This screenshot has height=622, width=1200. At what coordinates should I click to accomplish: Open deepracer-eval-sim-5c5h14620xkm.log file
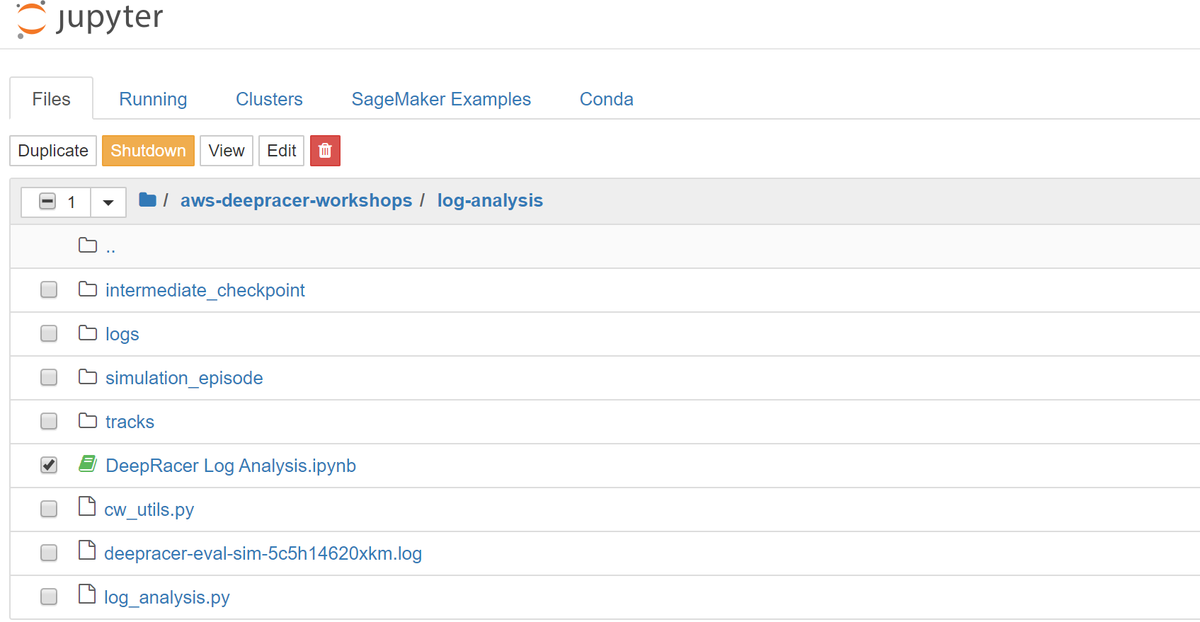263,553
